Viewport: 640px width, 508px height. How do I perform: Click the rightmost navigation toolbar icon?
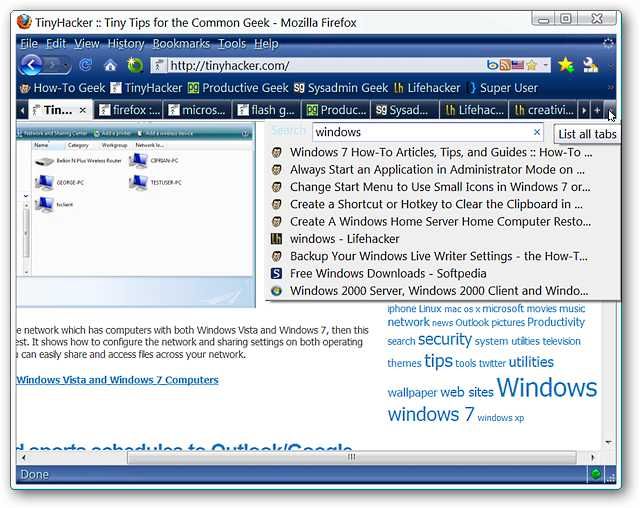coord(591,65)
